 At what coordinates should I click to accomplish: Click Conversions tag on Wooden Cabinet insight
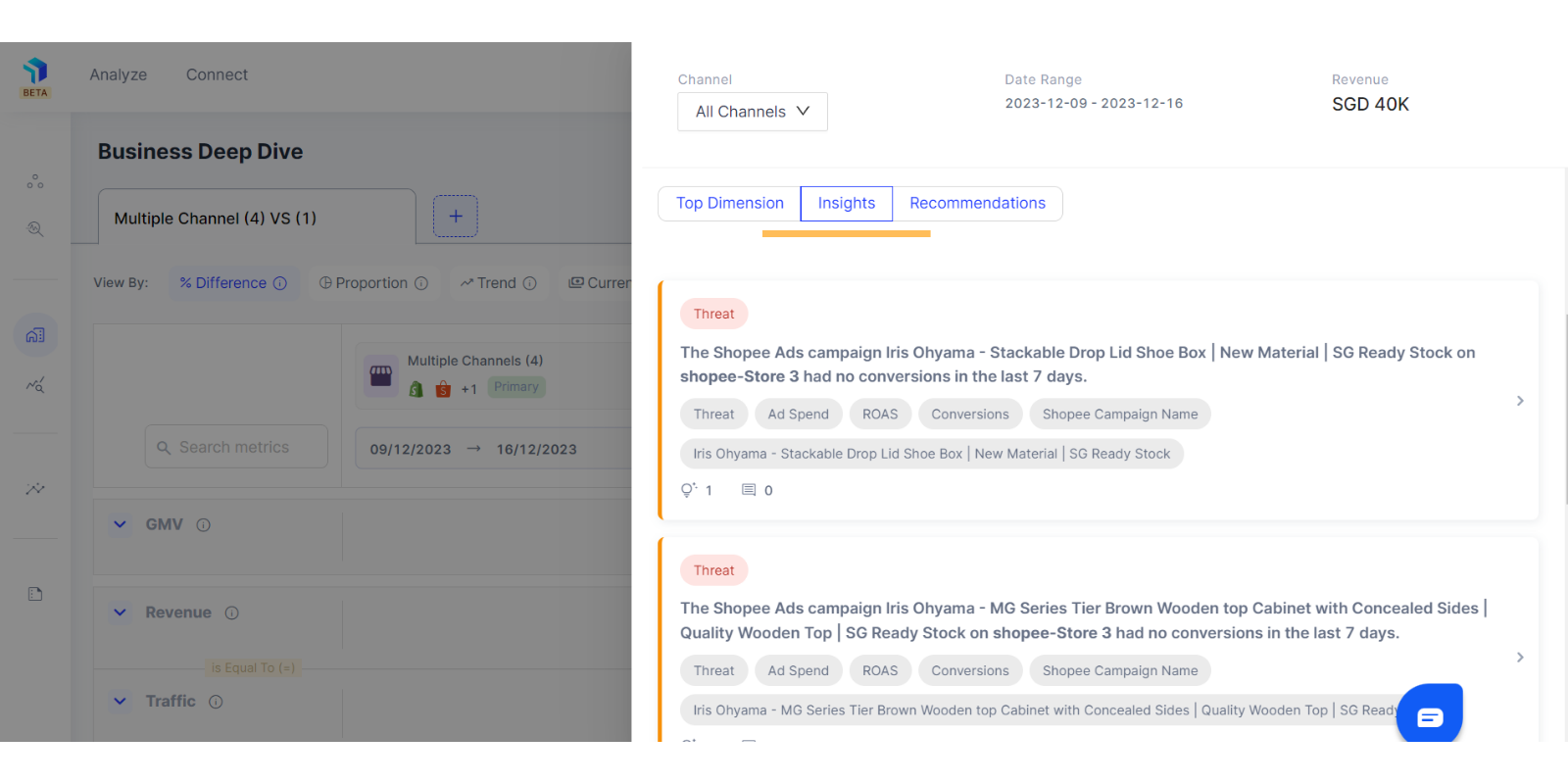970,670
